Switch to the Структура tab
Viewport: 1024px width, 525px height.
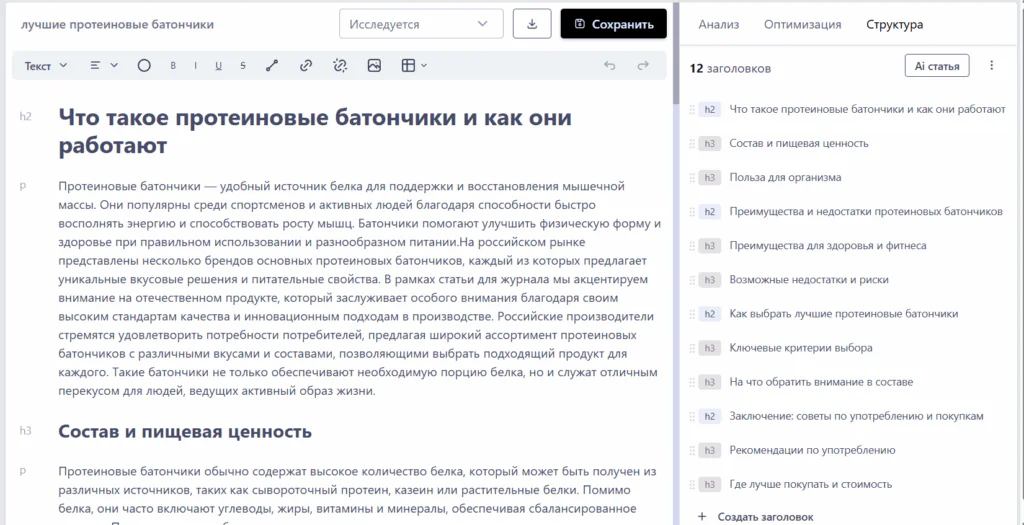[x=895, y=25]
